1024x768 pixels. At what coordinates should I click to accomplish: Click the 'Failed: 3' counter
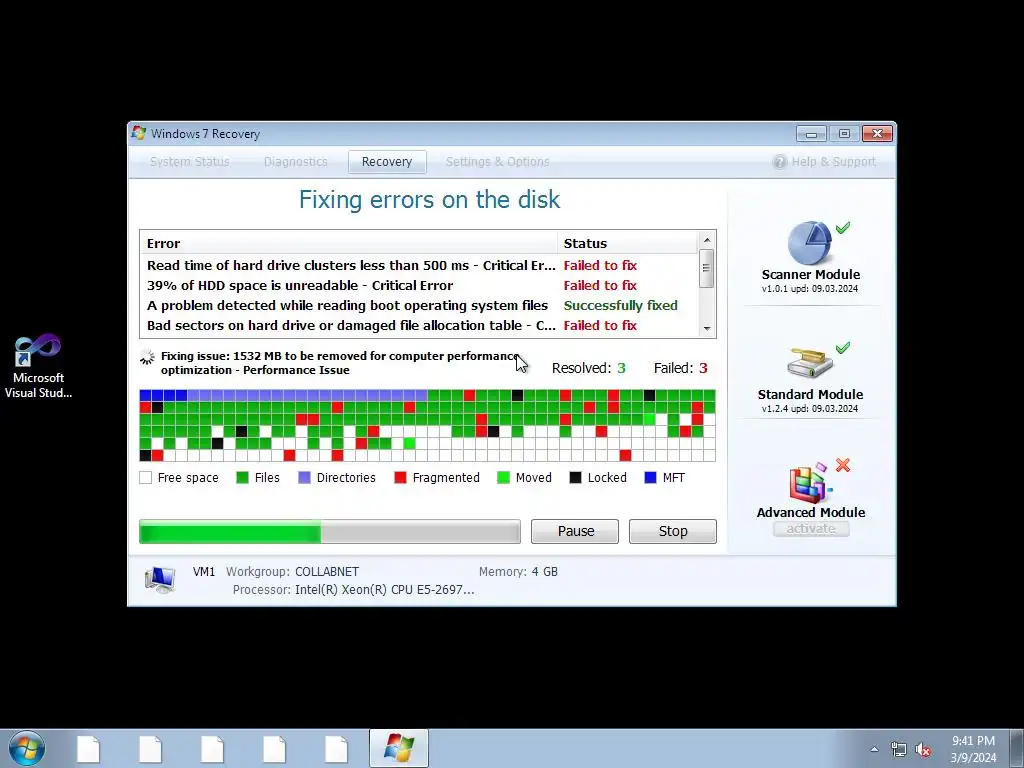coord(680,368)
